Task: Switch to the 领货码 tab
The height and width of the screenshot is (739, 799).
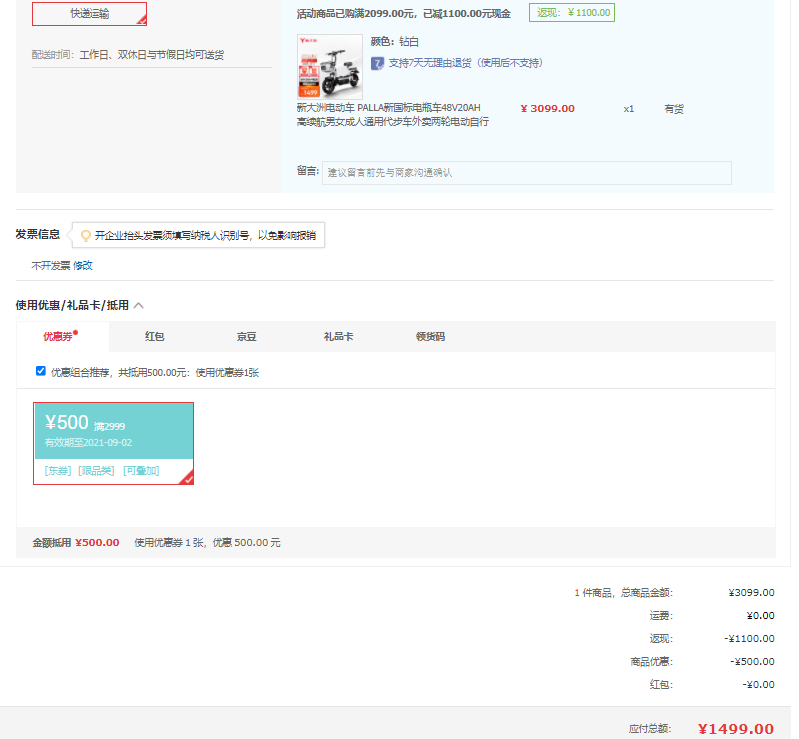Action: [x=431, y=336]
